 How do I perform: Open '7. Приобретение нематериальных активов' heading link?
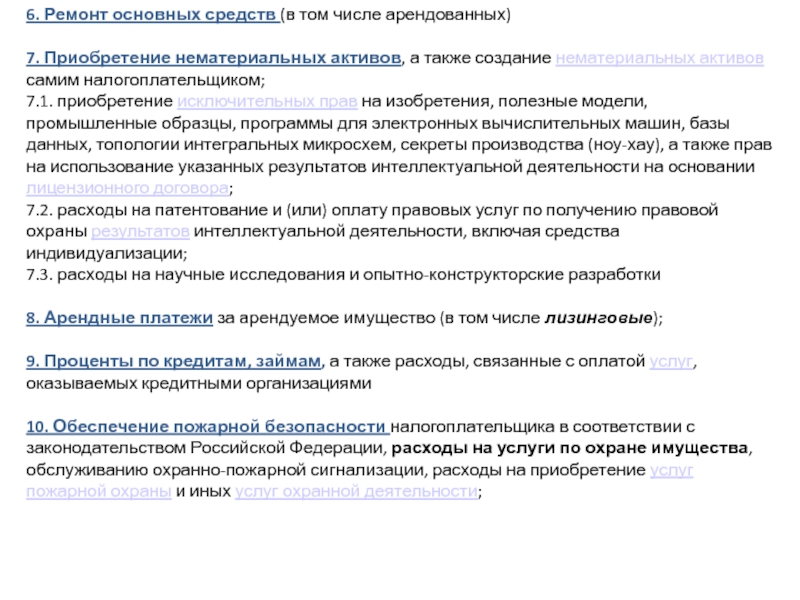[x=214, y=58]
